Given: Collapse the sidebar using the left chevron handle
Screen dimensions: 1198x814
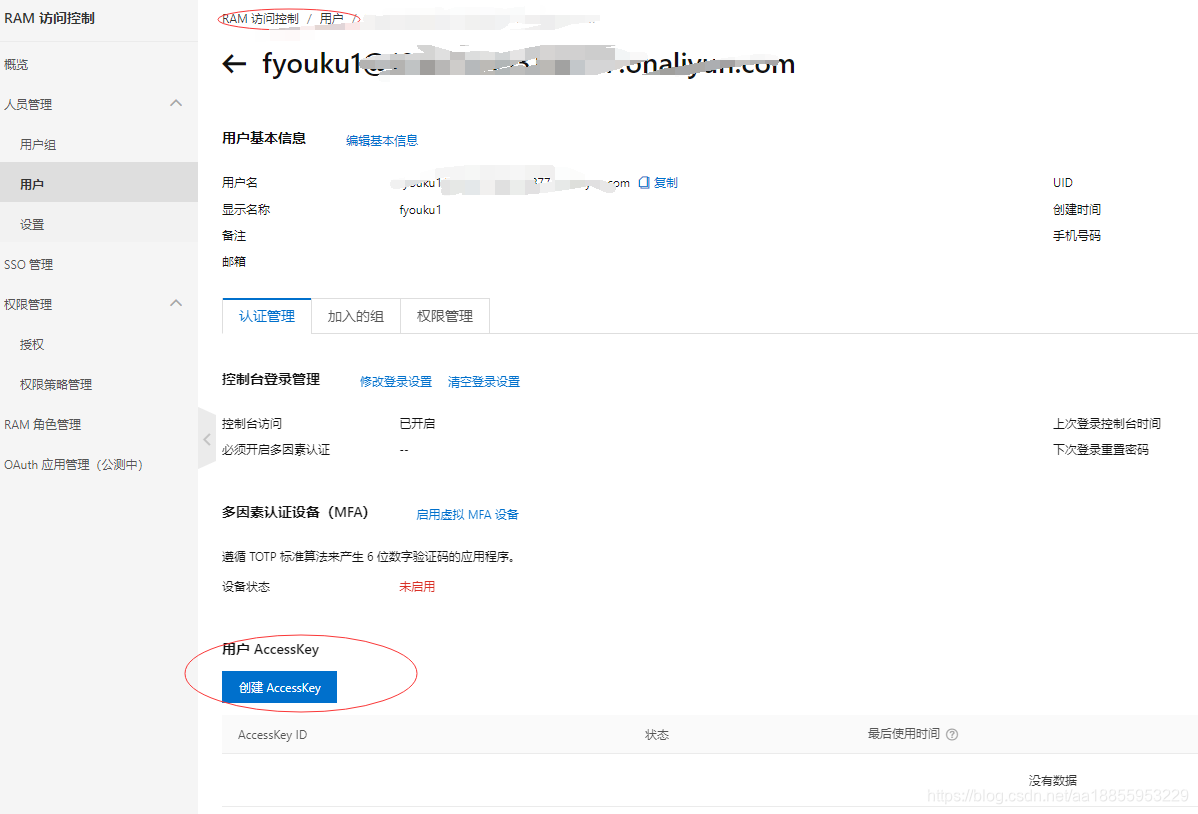Looking at the screenshot, I should click(206, 439).
